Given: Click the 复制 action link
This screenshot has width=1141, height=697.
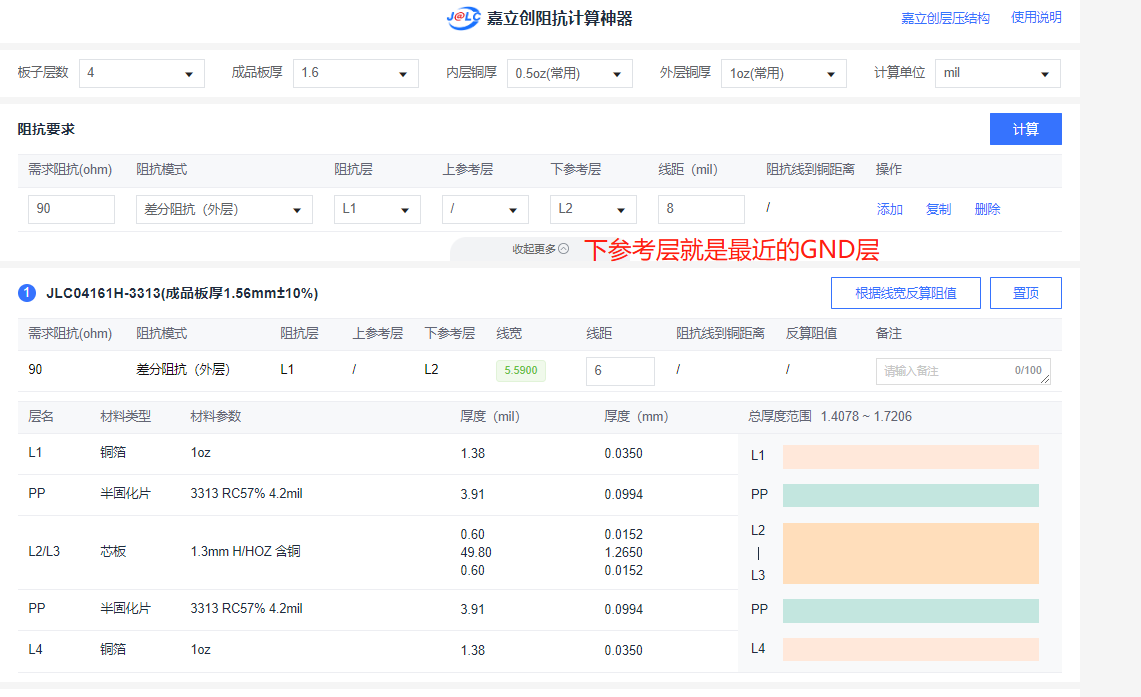Looking at the screenshot, I should coord(938,210).
